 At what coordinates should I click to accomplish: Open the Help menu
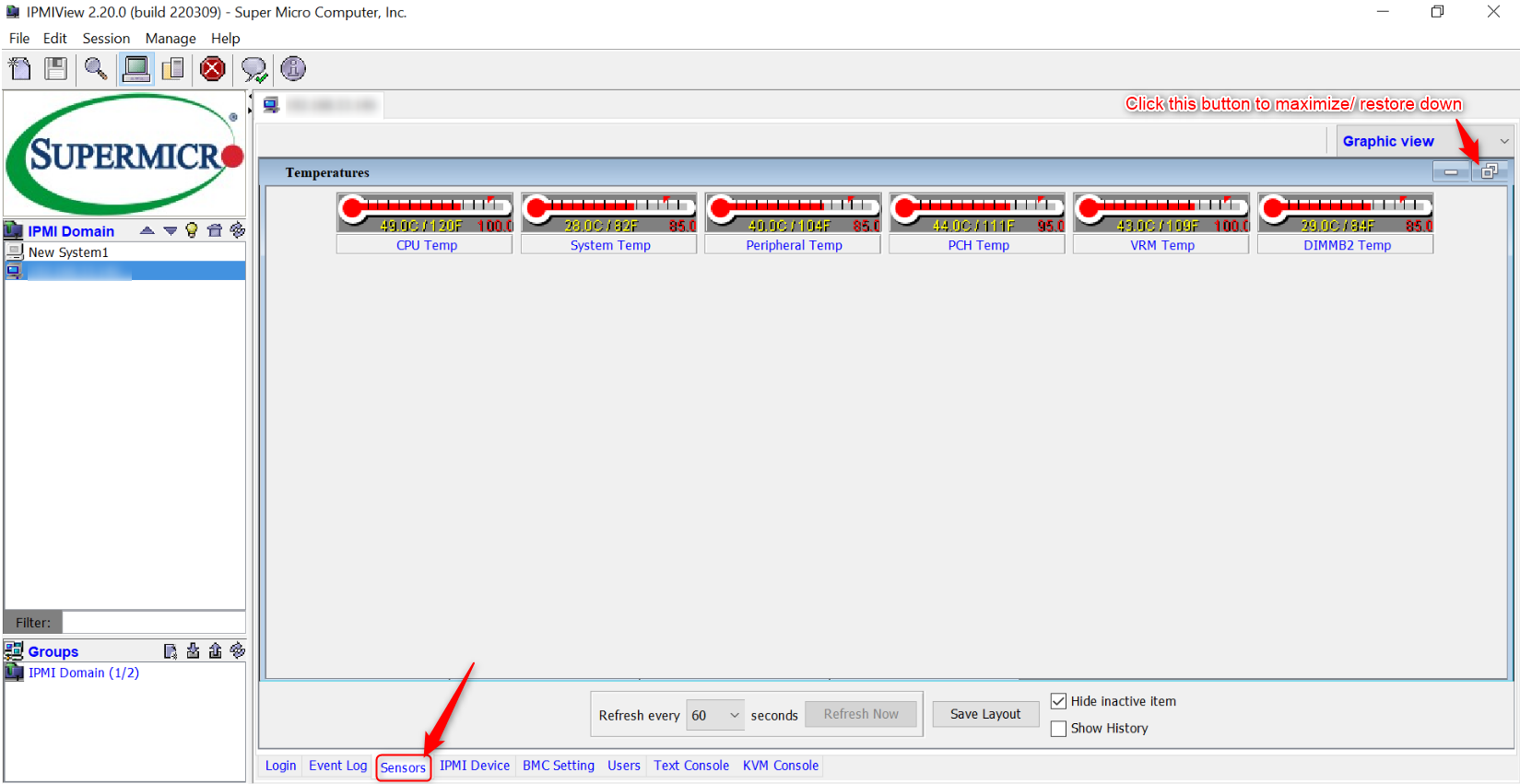tap(226, 39)
